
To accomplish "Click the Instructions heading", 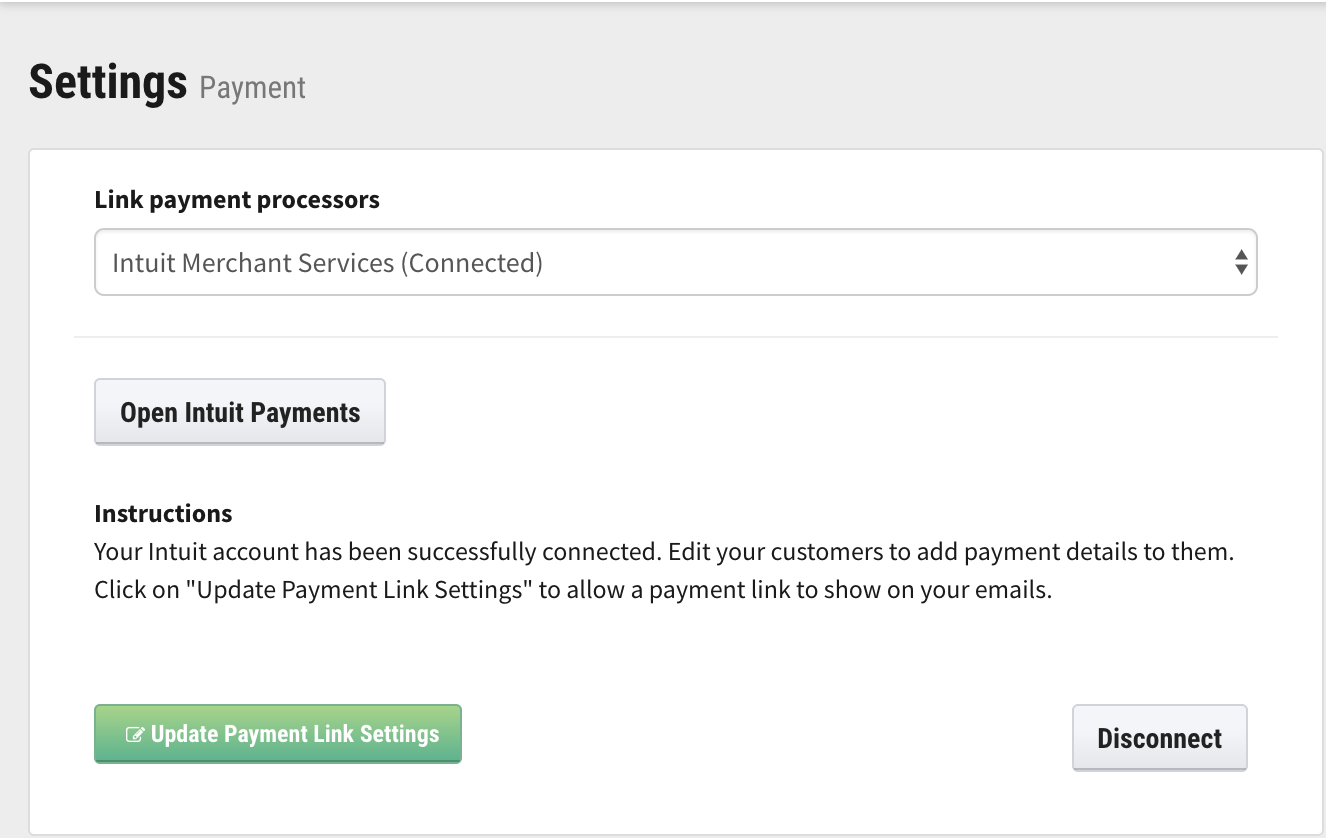I will [163, 514].
